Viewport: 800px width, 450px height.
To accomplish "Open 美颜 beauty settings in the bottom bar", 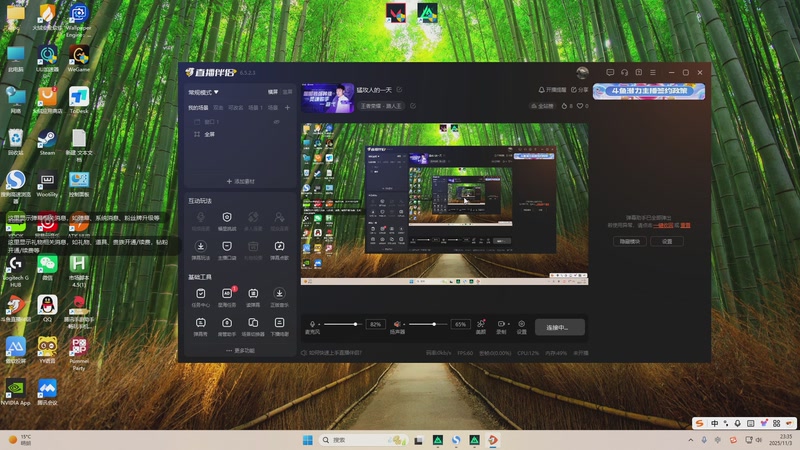I will pos(481,327).
